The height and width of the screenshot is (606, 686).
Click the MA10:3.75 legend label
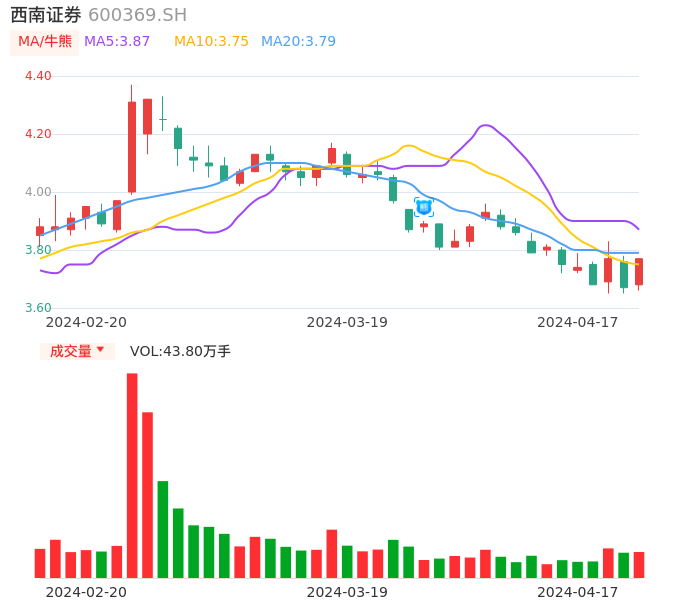point(211,42)
